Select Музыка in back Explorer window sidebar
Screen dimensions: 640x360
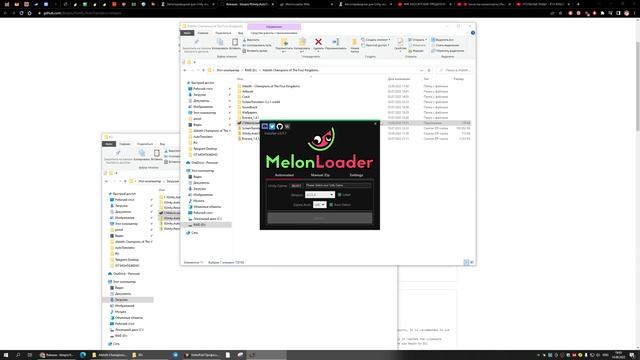pyautogui.click(x=120, y=312)
